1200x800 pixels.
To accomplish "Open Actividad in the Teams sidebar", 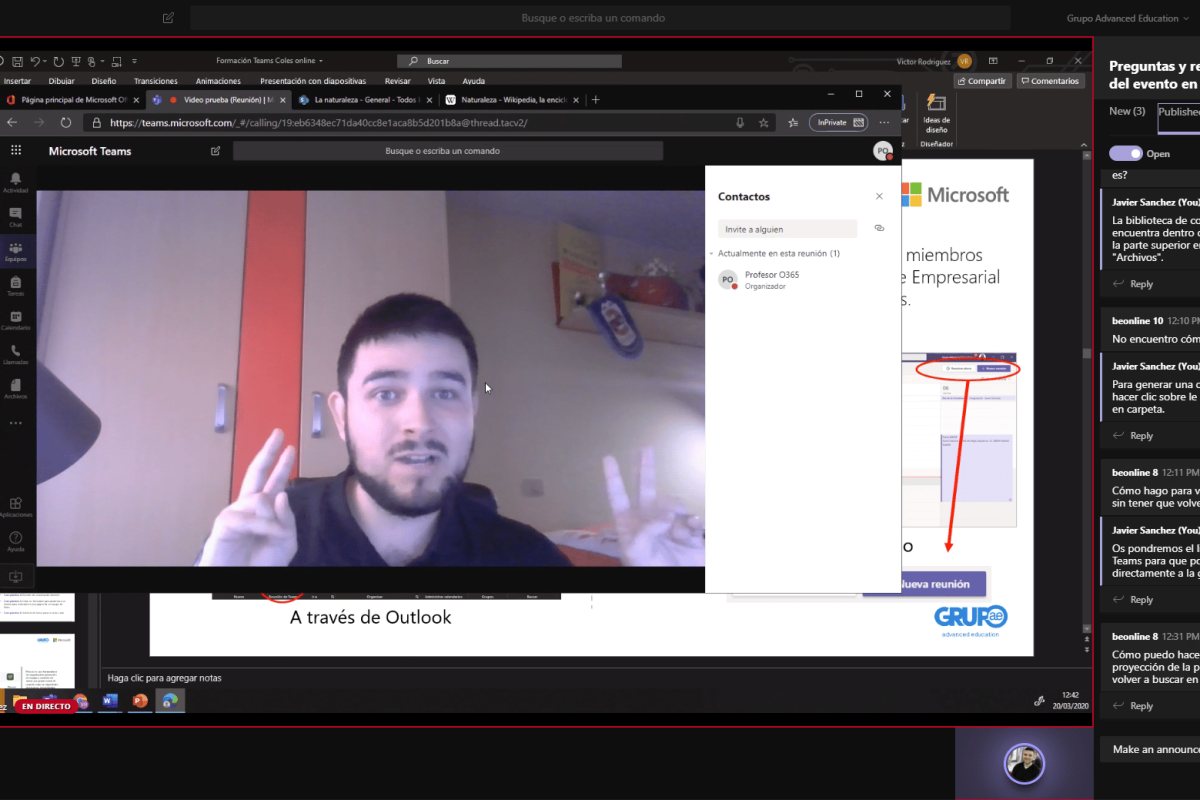I will point(15,182).
